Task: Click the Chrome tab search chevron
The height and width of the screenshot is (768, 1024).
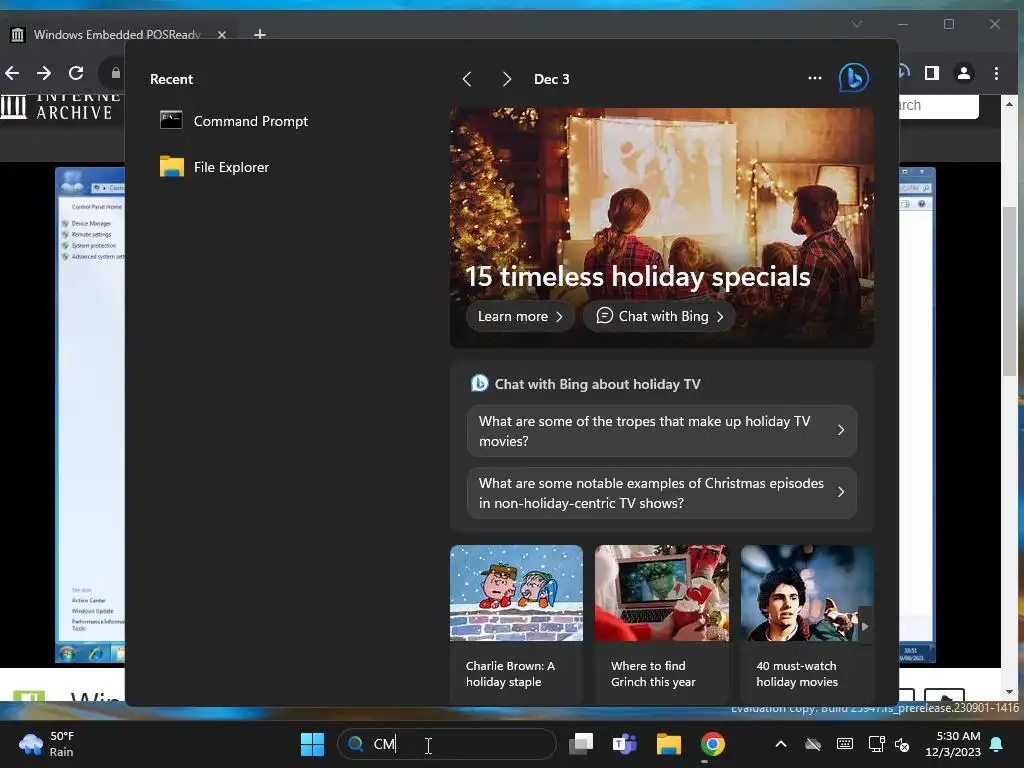Action: tap(857, 24)
